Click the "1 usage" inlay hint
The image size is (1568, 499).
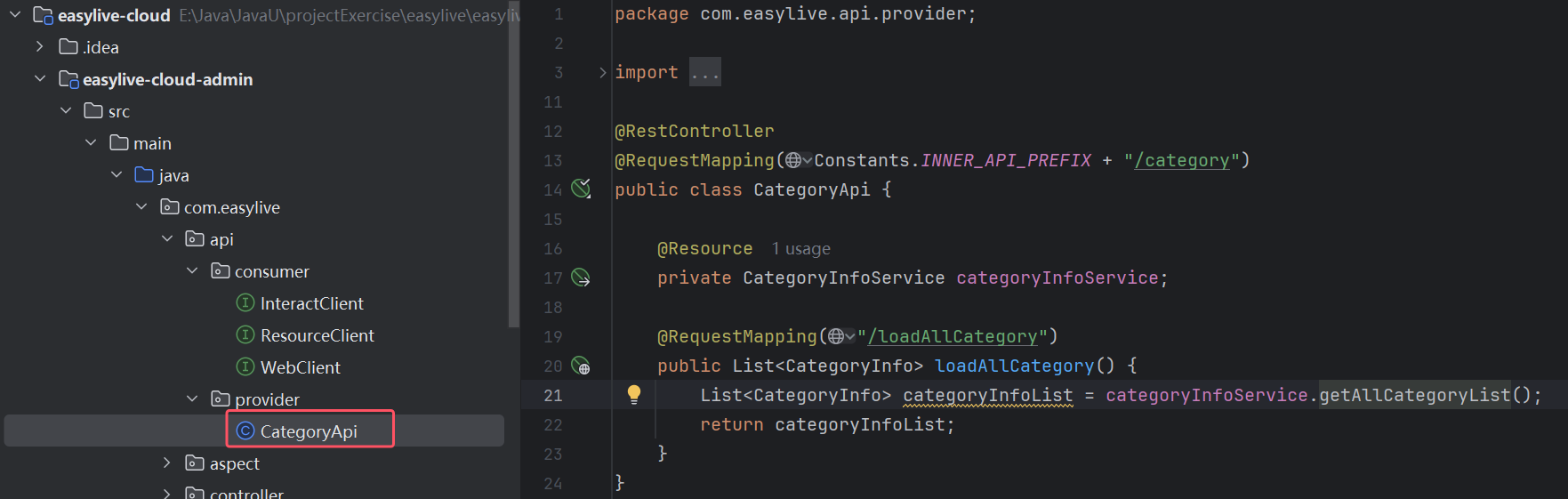tap(800, 249)
